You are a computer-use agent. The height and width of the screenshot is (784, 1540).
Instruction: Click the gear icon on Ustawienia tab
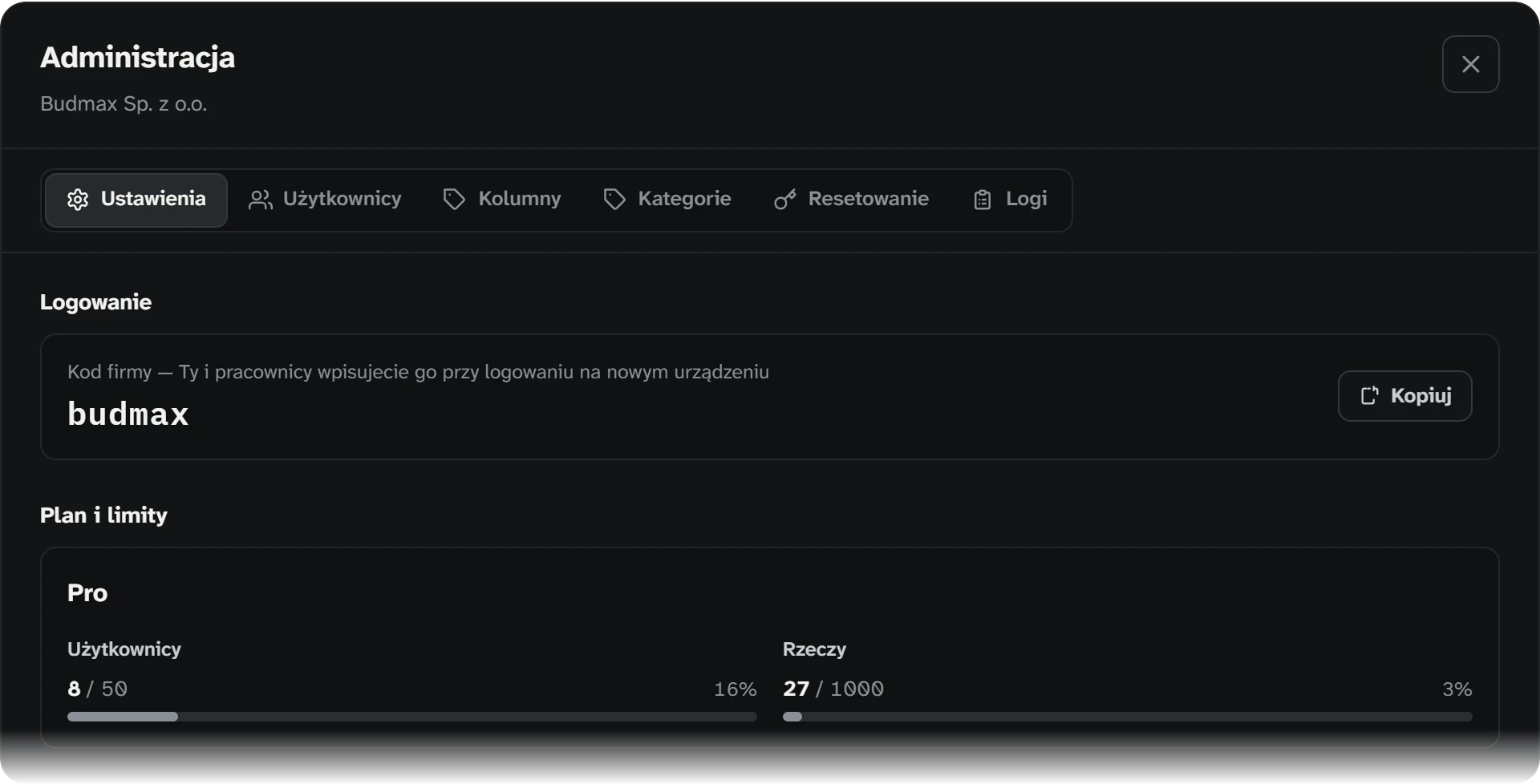78,200
